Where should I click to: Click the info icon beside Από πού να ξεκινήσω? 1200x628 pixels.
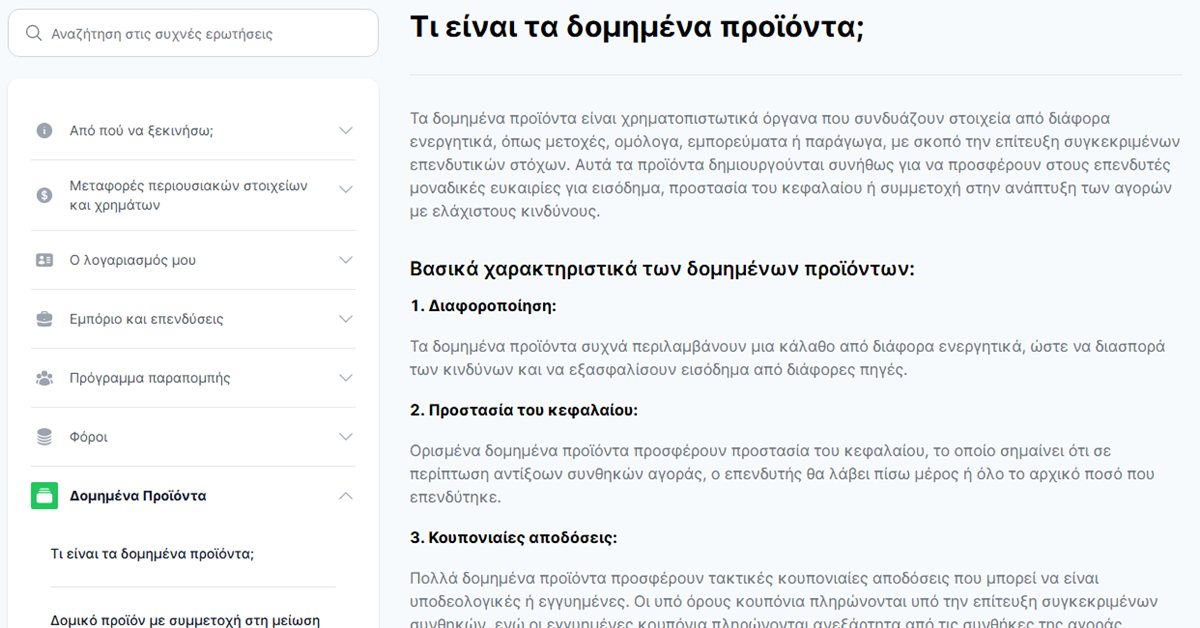coord(44,130)
